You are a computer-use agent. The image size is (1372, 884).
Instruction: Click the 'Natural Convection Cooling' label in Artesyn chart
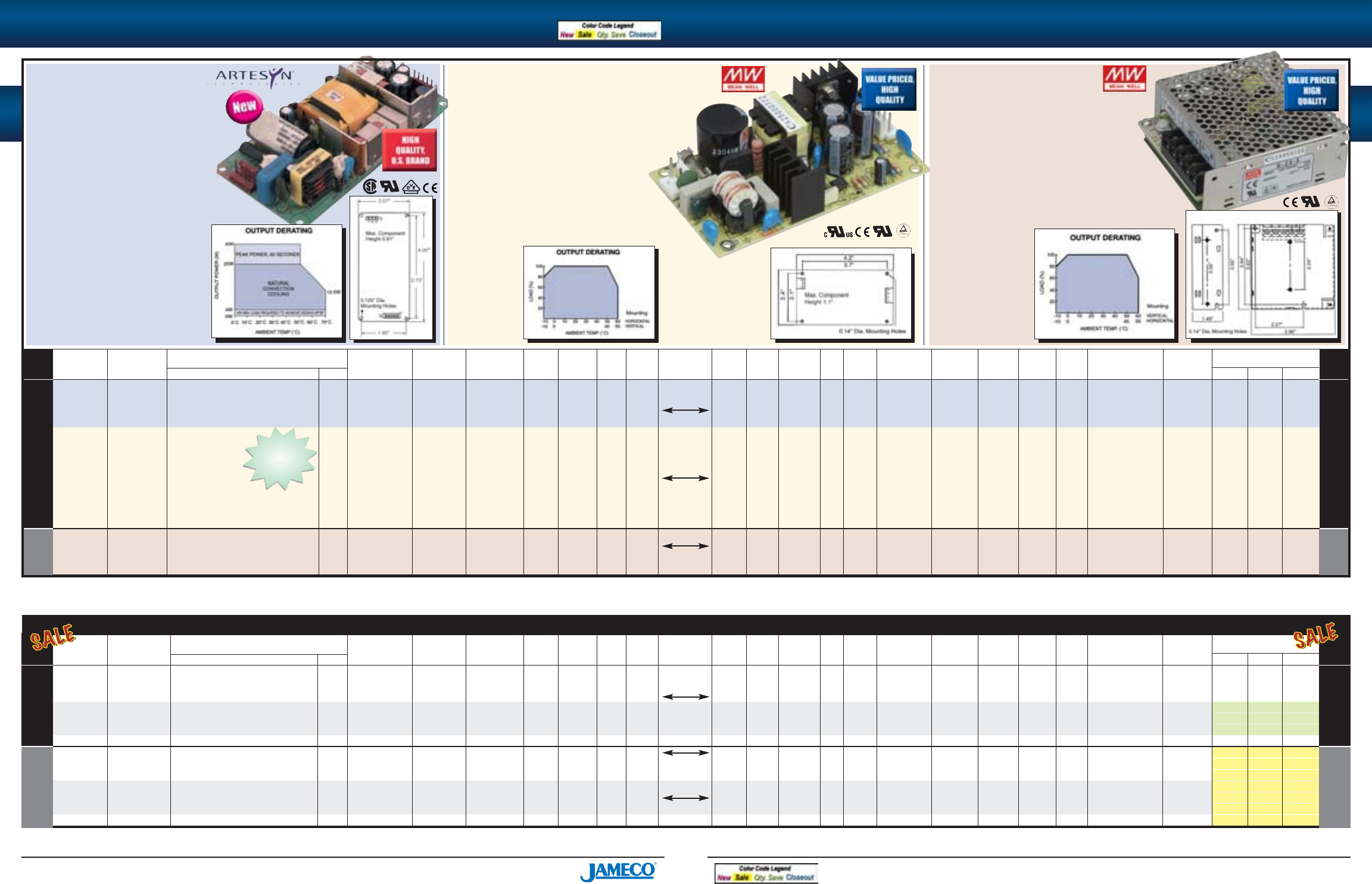point(278,288)
